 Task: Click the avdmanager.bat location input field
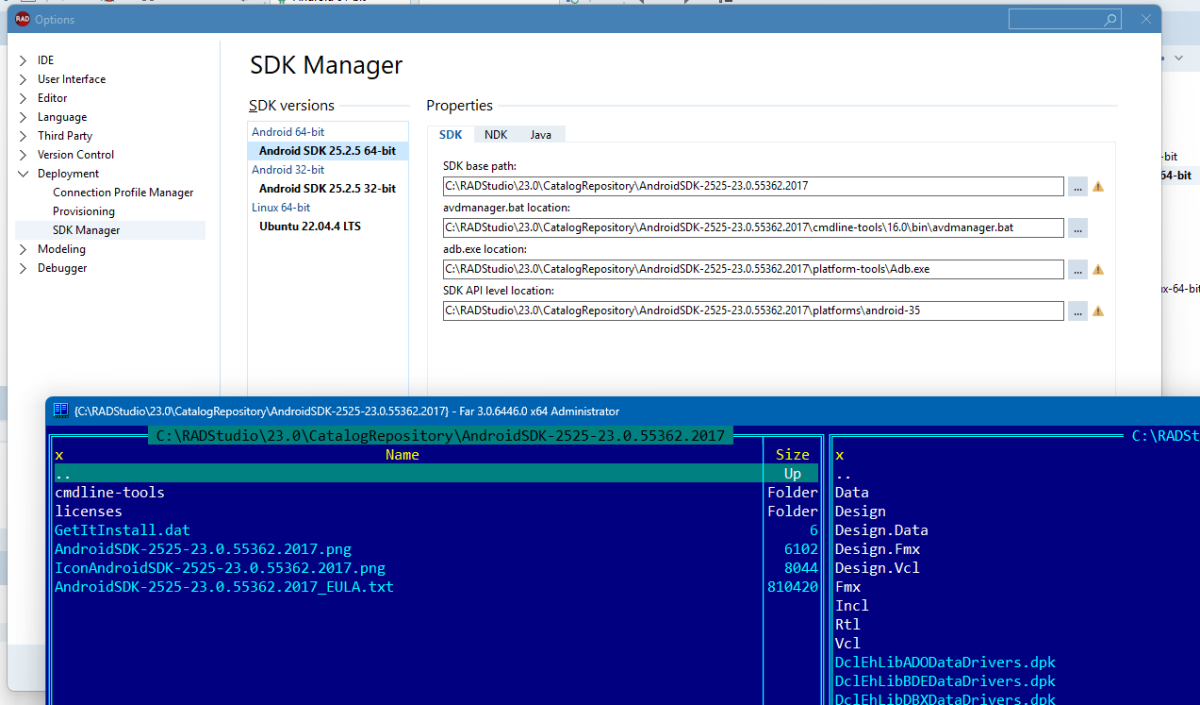(753, 228)
